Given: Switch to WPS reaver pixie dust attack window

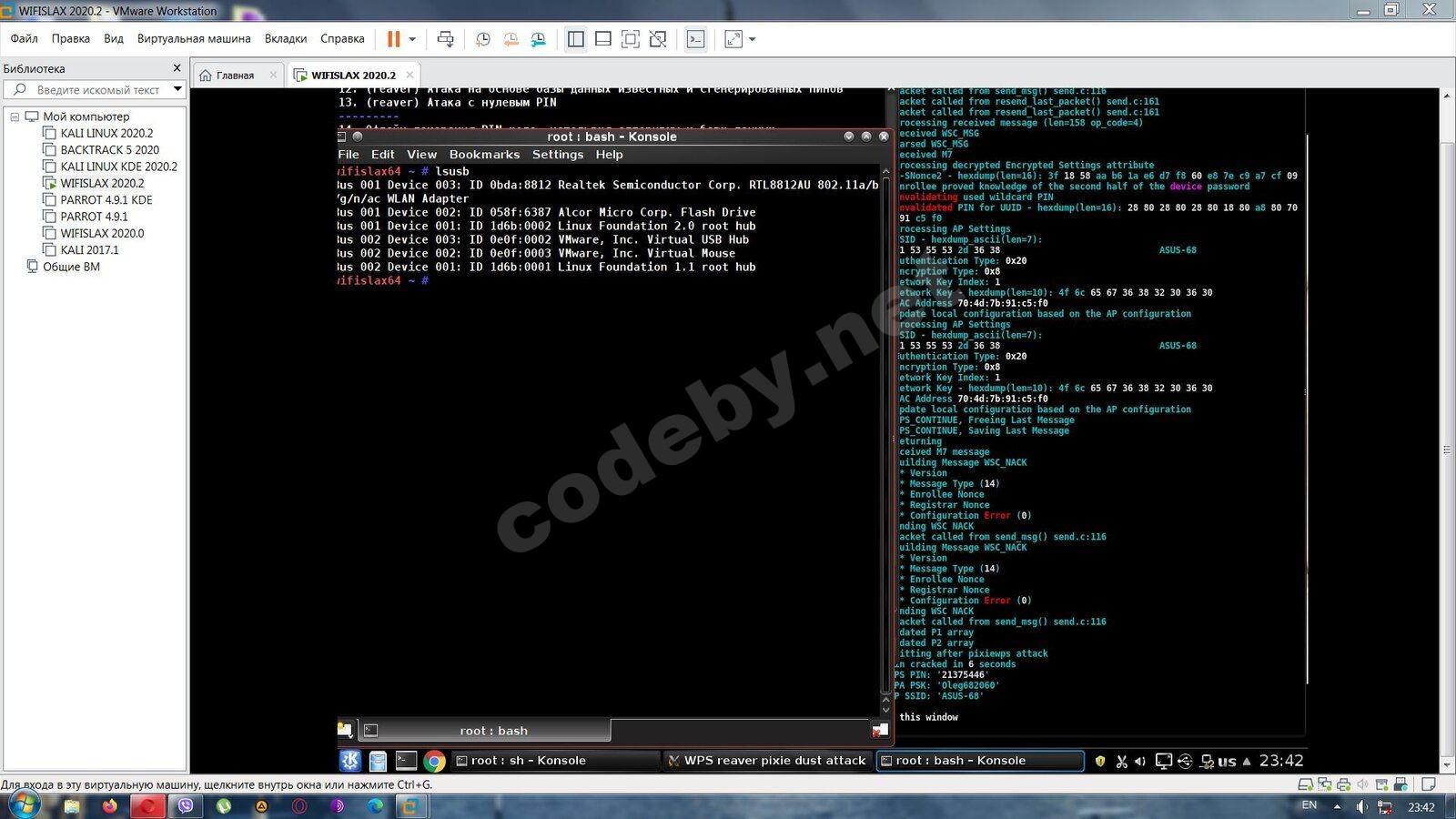Looking at the screenshot, I should (766, 761).
